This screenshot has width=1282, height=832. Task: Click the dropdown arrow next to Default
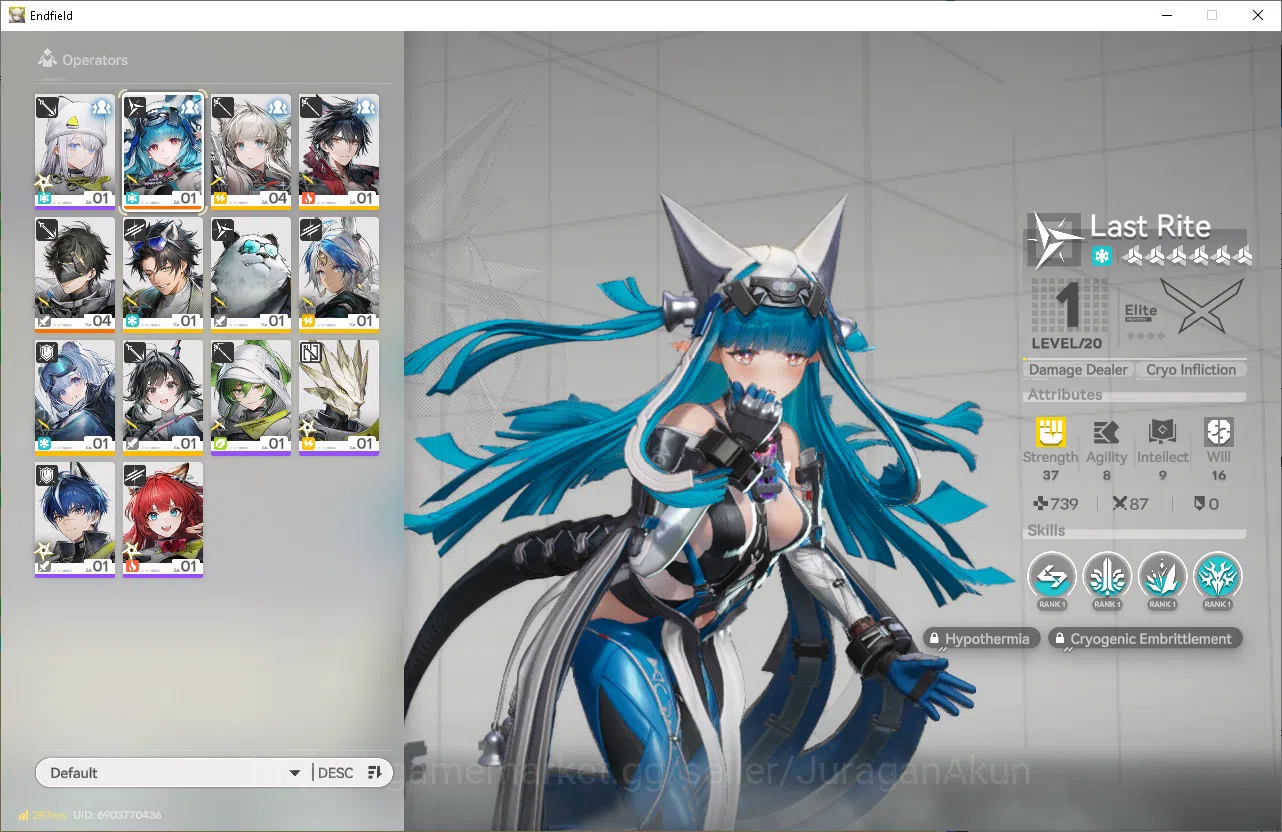[294, 773]
